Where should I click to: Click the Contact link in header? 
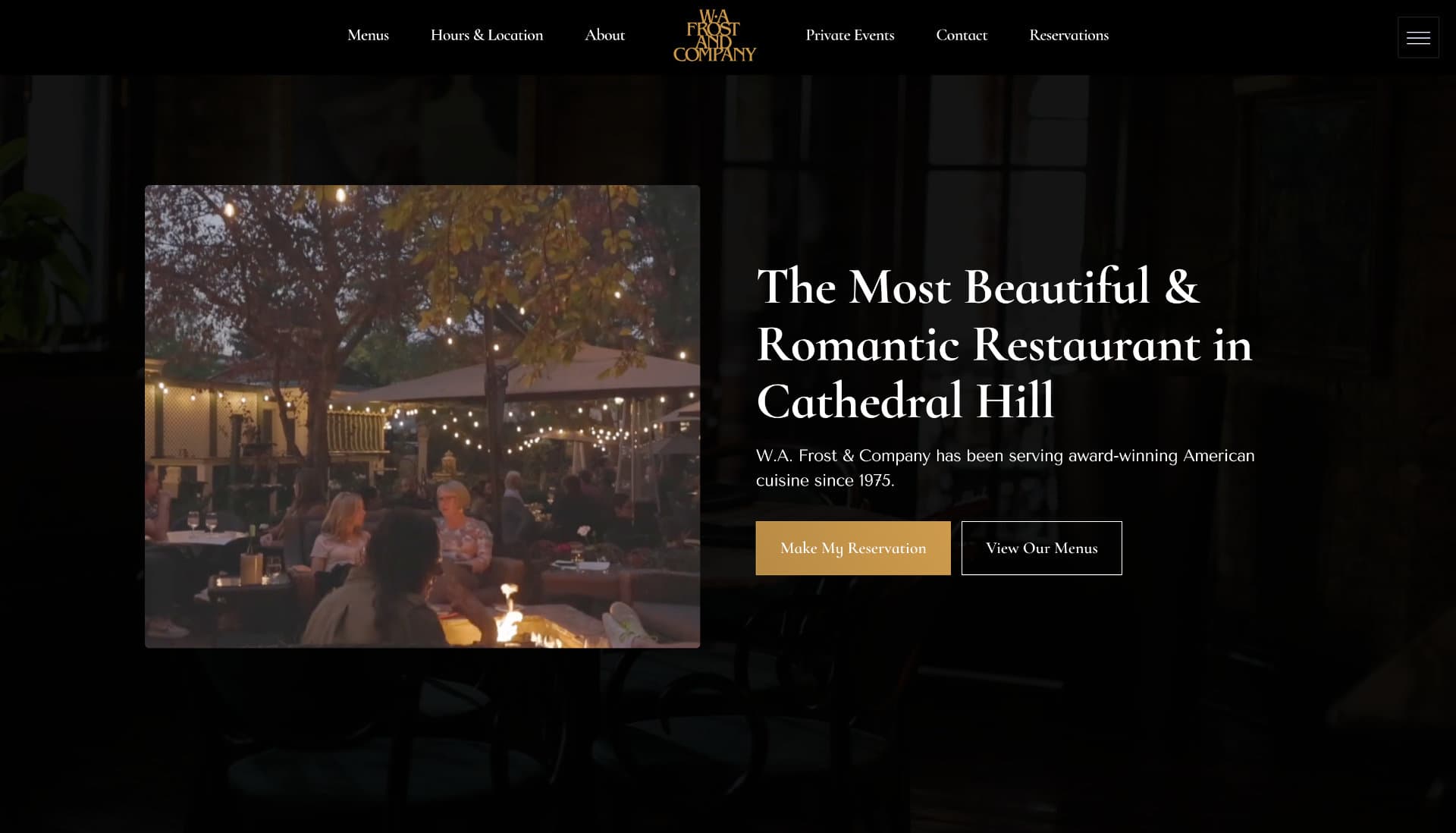point(962,35)
